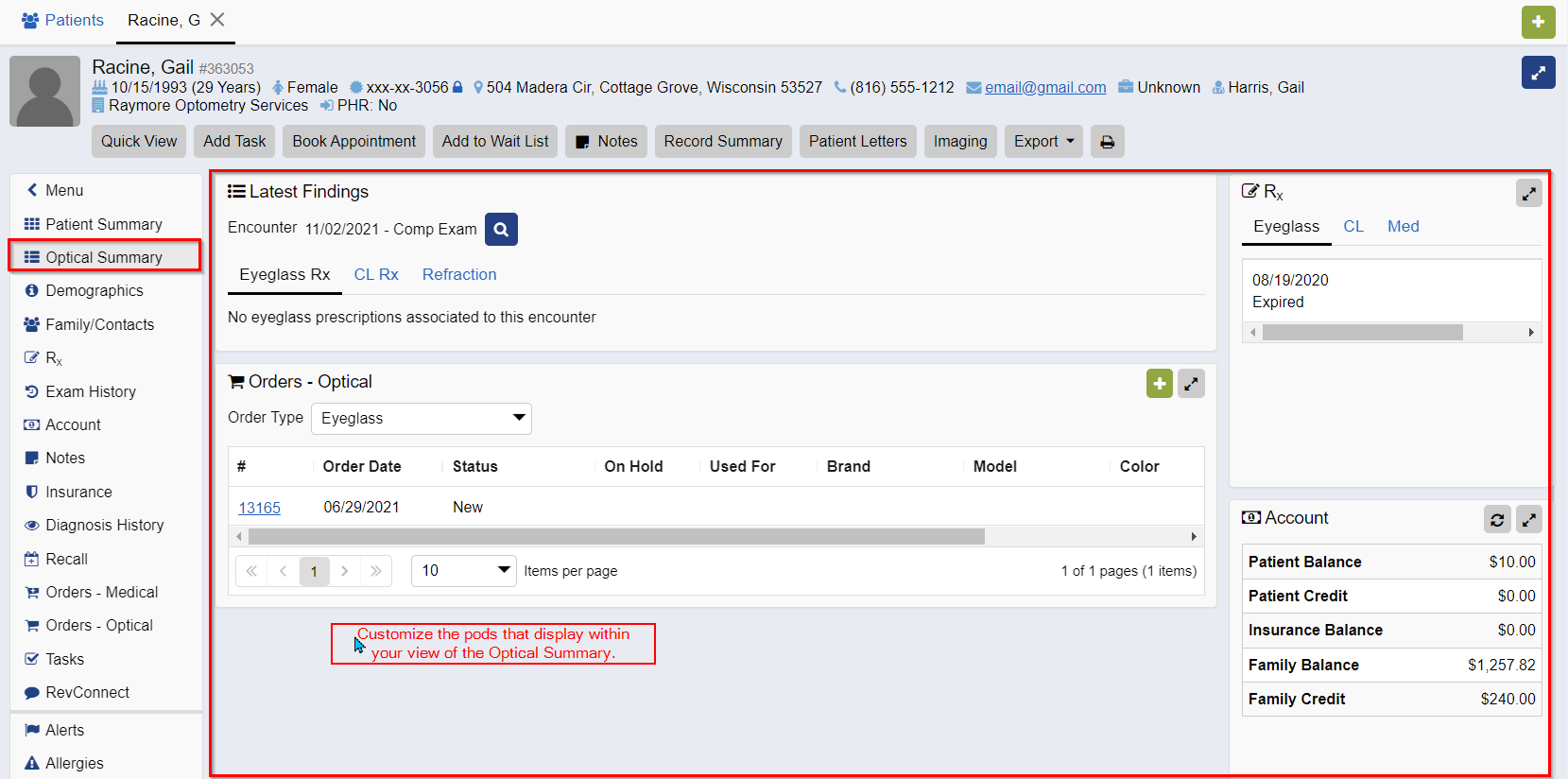Open Exam History in sidebar

tap(106, 391)
